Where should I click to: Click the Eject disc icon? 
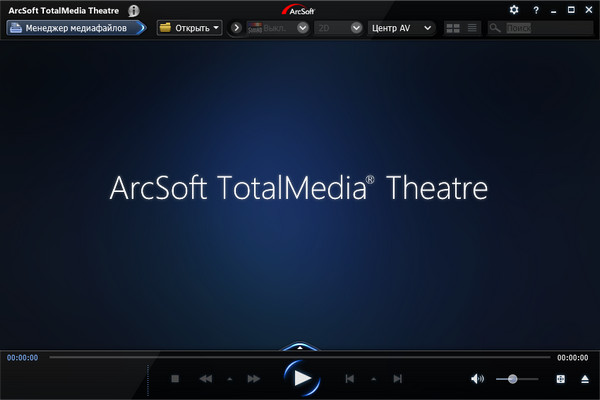pos(585,379)
